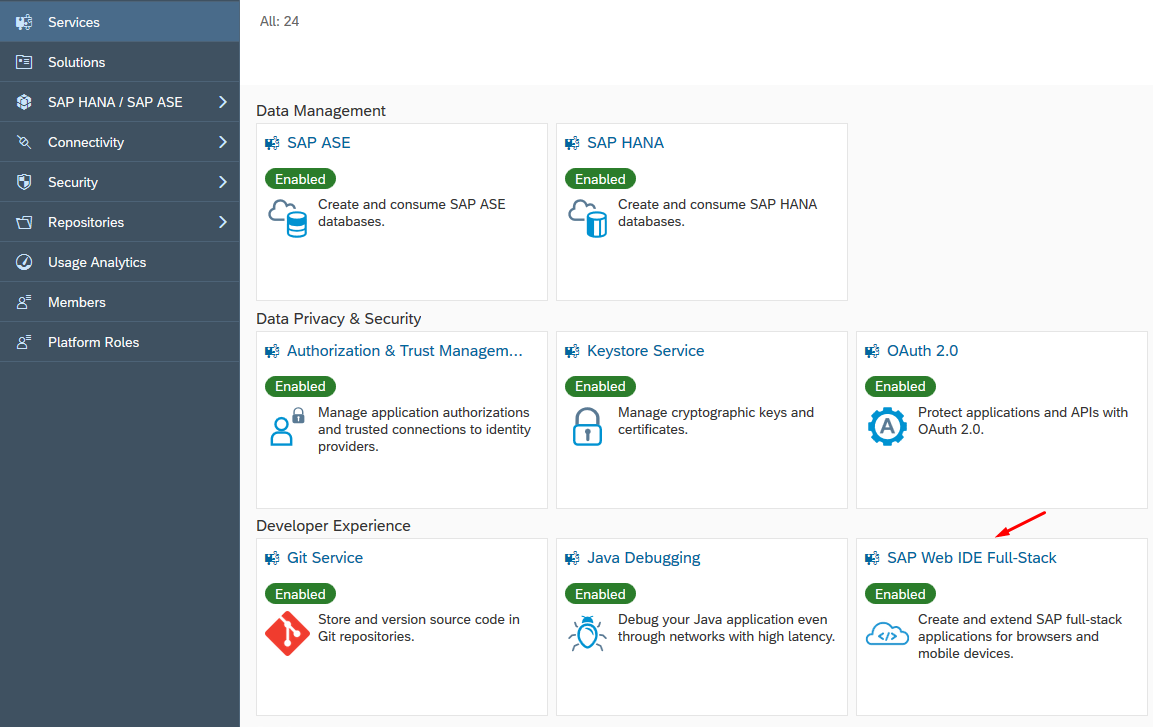This screenshot has height=727, width=1153.
Task: Open the Members page
Action: [120, 302]
